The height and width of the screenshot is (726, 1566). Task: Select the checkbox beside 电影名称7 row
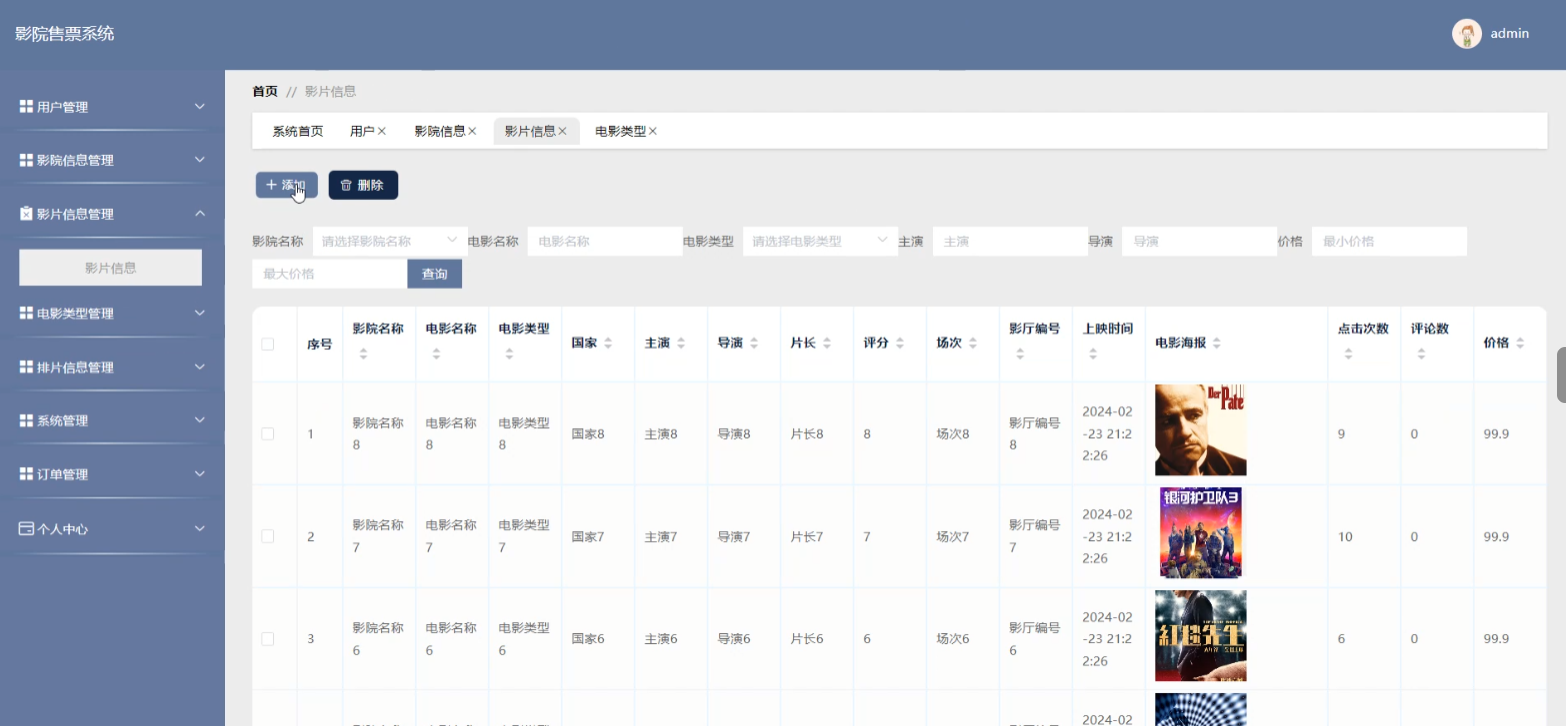pyautogui.click(x=267, y=536)
